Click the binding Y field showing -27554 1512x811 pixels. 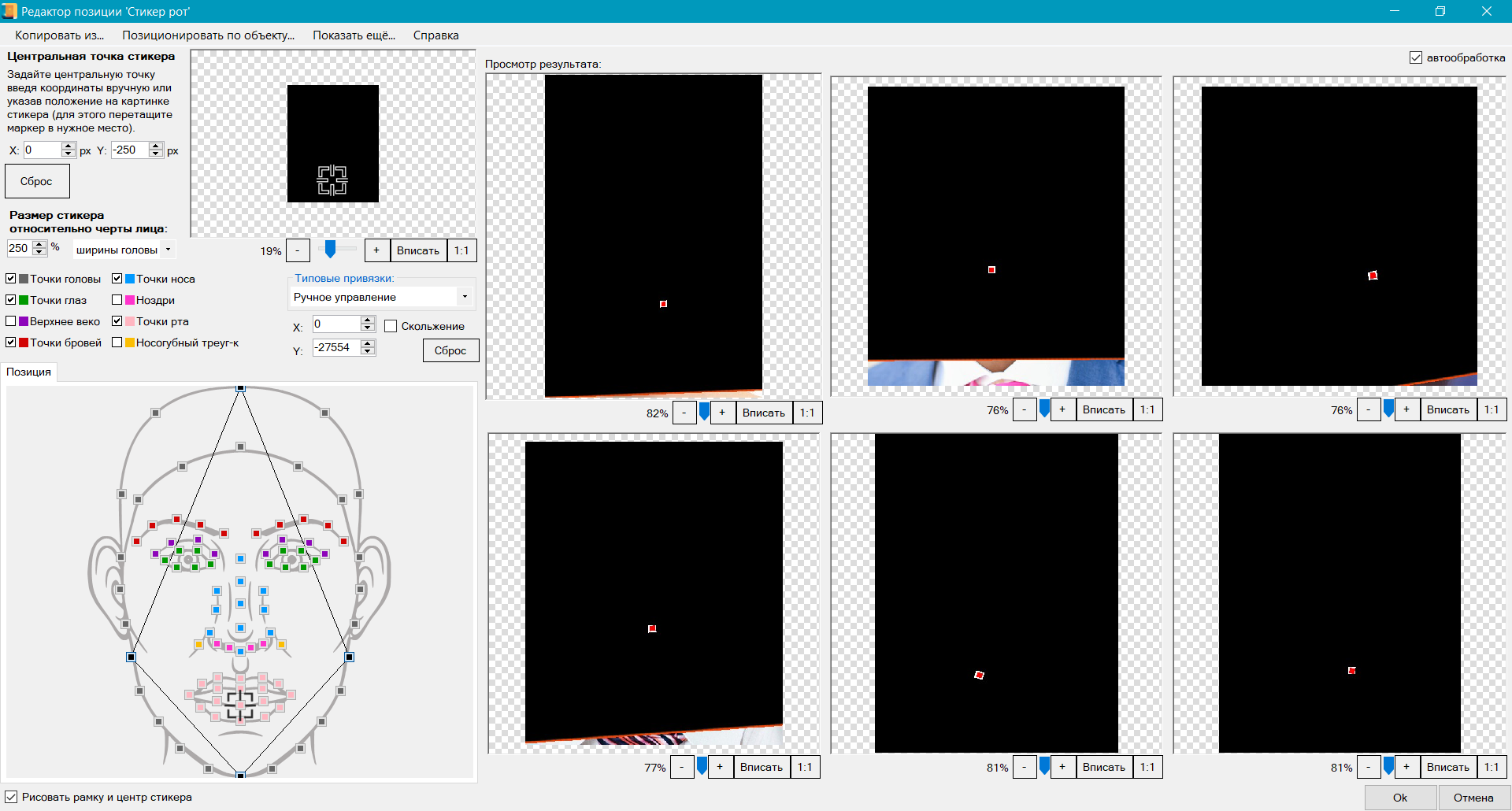click(x=337, y=347)
